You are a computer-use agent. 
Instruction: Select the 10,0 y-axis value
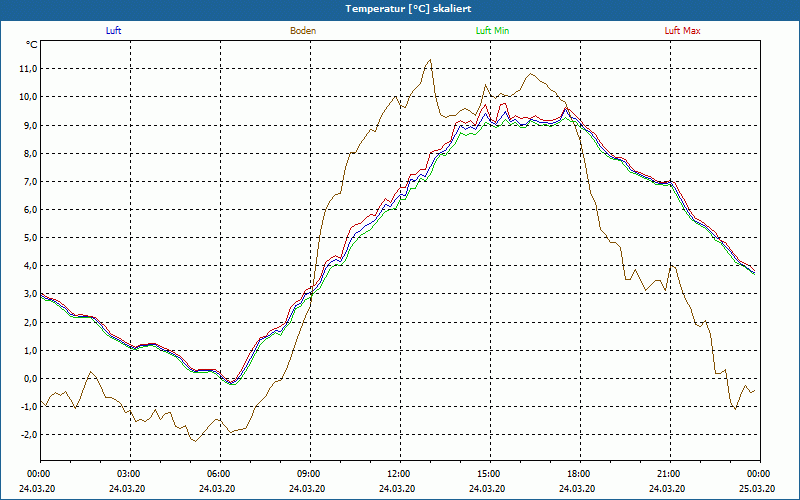(28, 97)
